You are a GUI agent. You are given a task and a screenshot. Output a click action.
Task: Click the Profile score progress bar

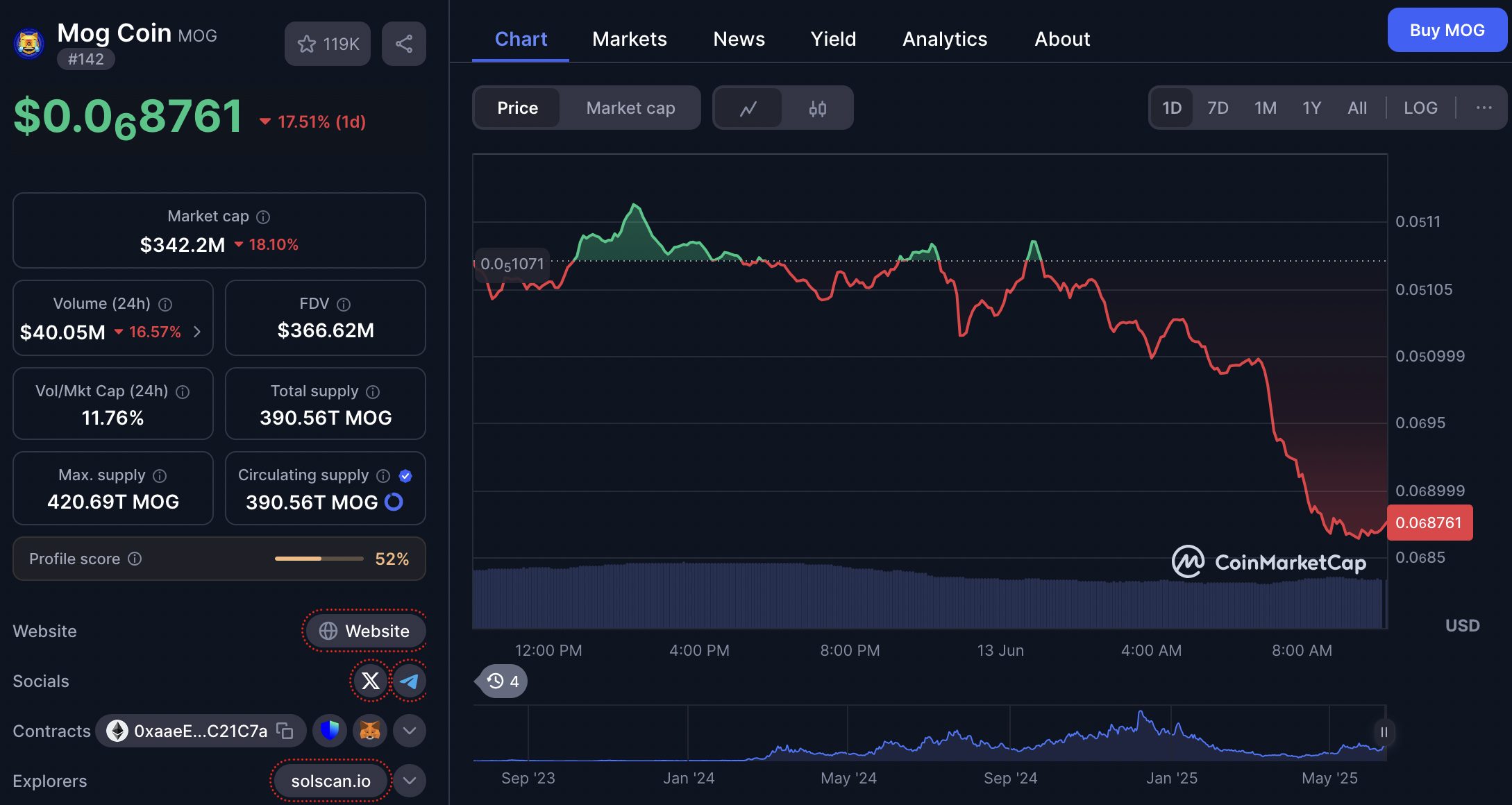[x=319, y=559]
